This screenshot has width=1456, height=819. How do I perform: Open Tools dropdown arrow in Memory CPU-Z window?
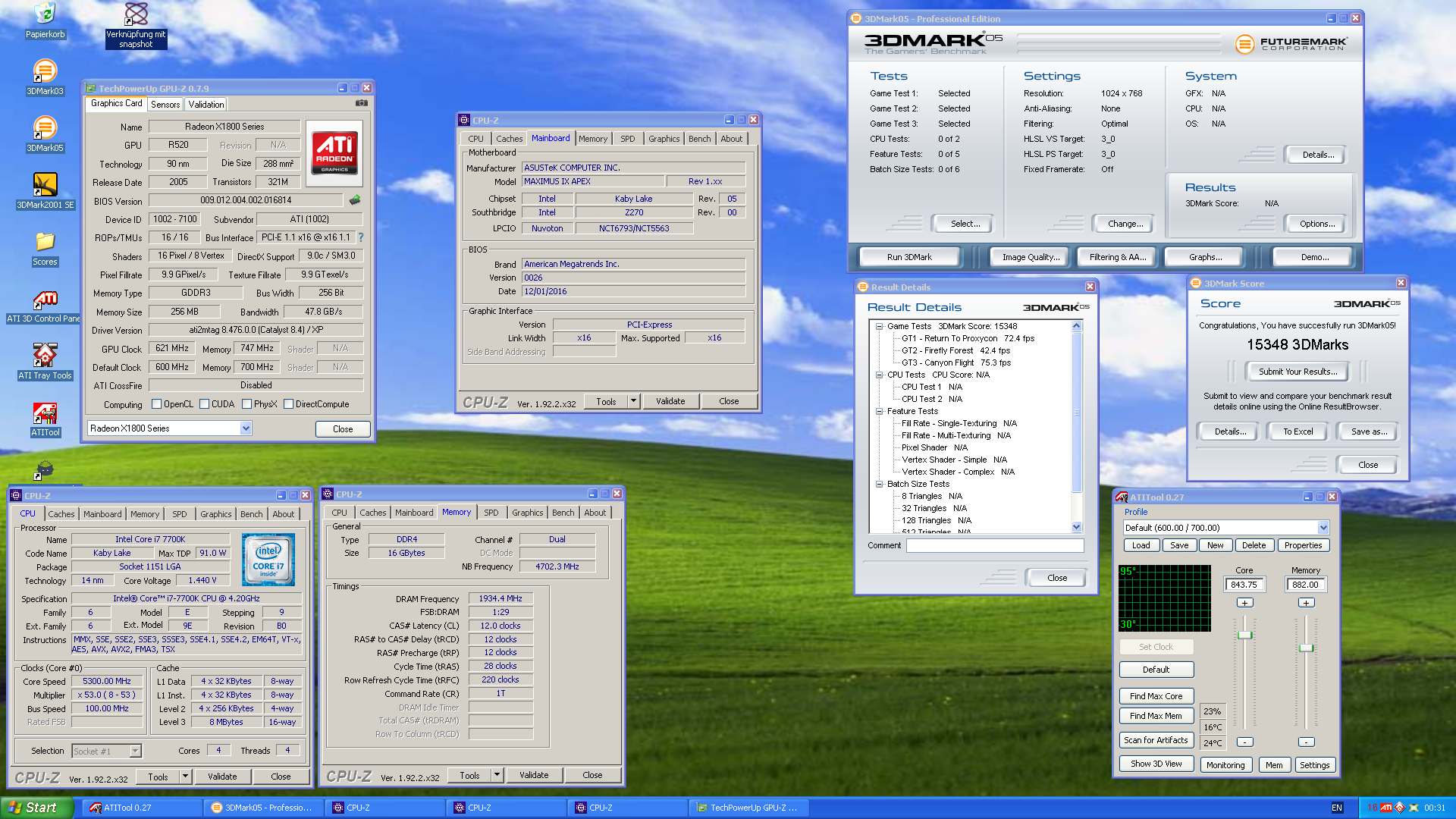pyautogui.click(x=497, y=775)
